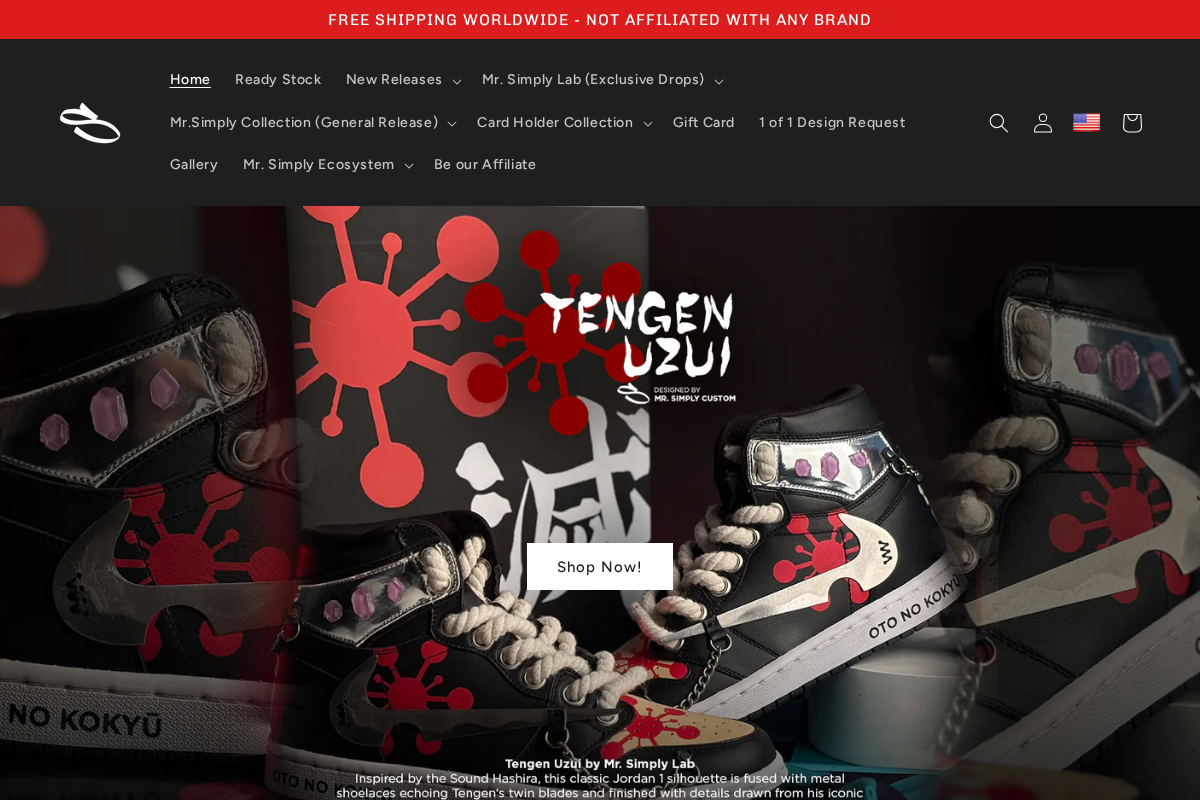The width and height of the screenshot is (1200, 800).
Task: Click the 1 of 1 Design Request link
Action: click(x=832, y=122)
